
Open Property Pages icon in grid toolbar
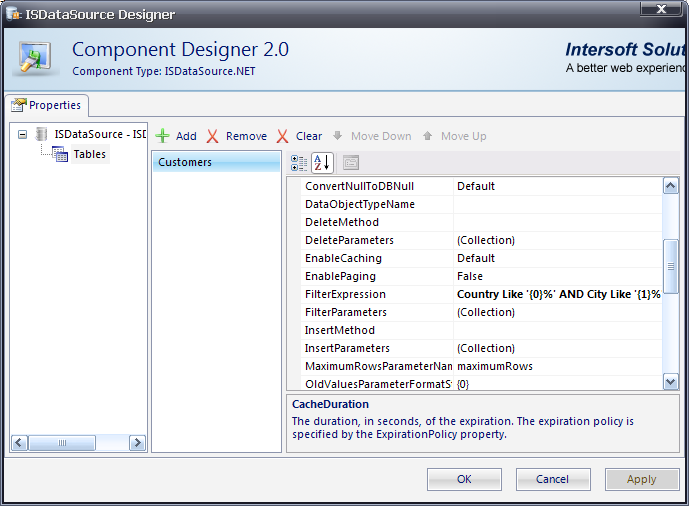[x=351, y=163]
